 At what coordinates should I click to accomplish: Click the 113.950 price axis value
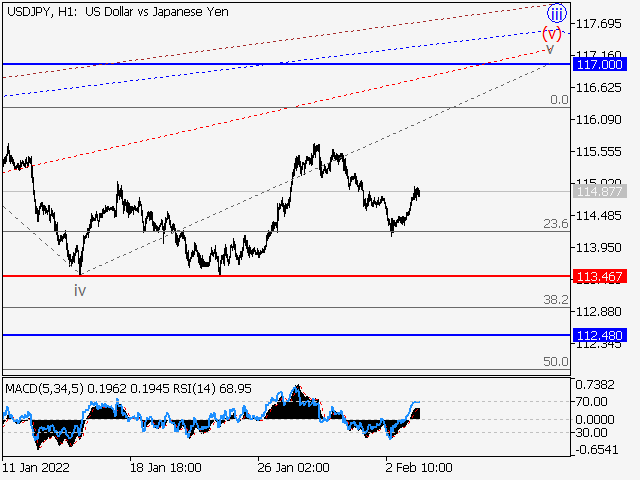click(598, 247)
